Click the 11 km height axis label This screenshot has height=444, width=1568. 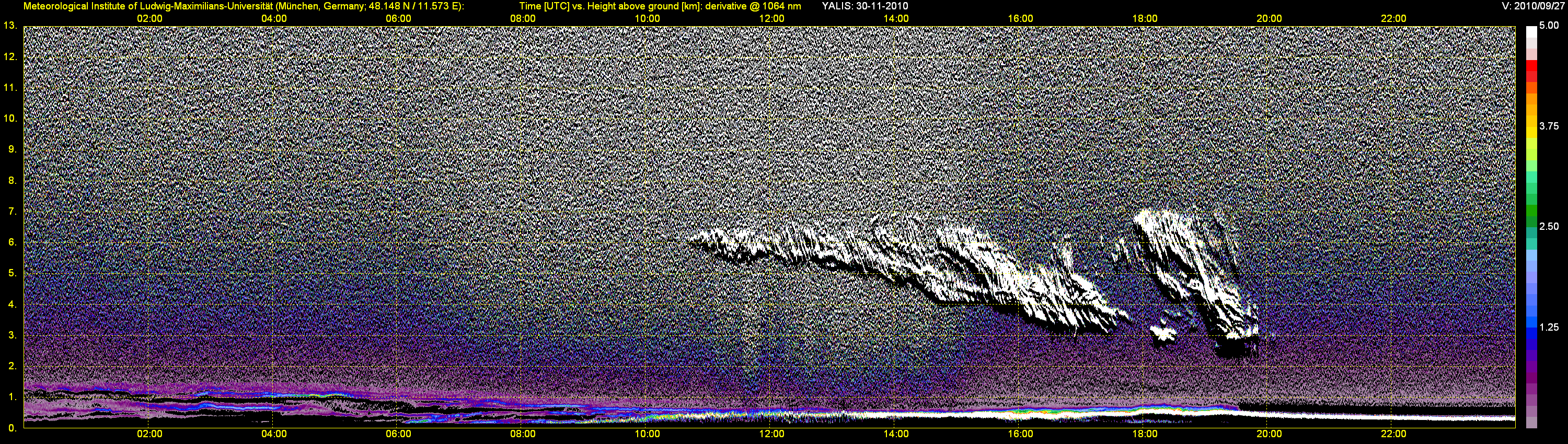10,88
